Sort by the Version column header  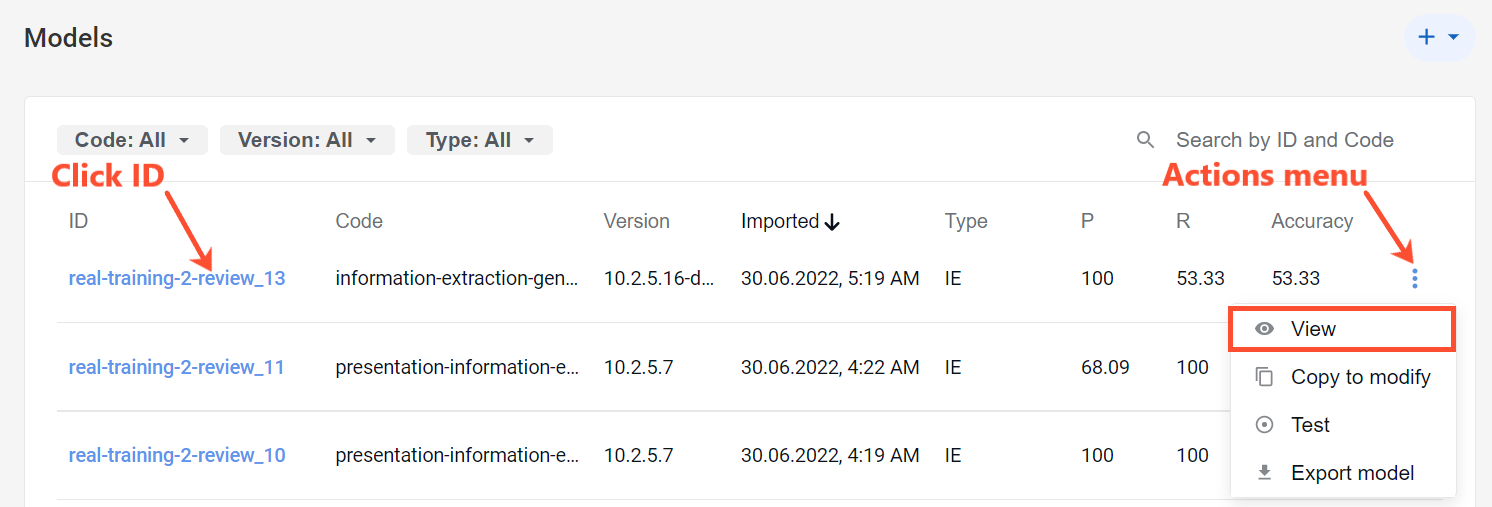637,221
